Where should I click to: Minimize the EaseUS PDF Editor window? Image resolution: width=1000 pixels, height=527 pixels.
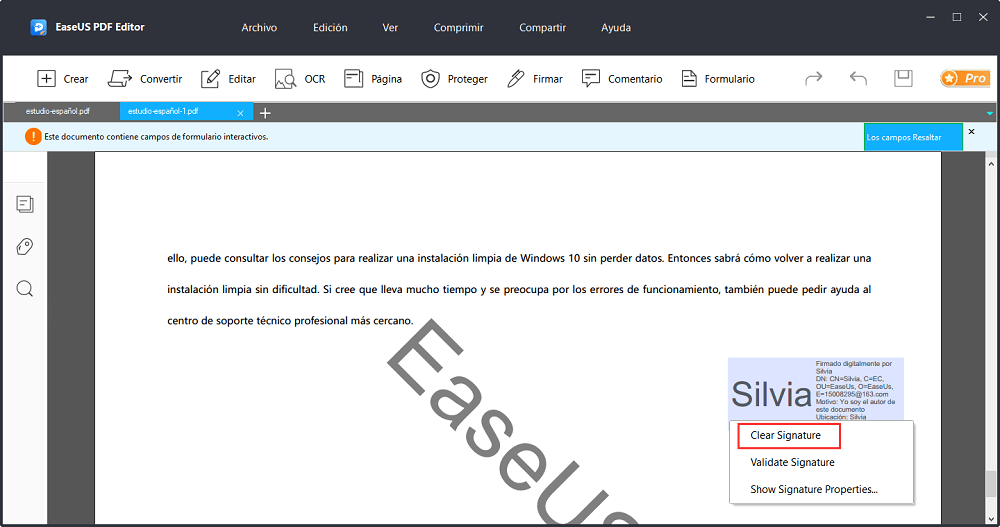point(930,17)
